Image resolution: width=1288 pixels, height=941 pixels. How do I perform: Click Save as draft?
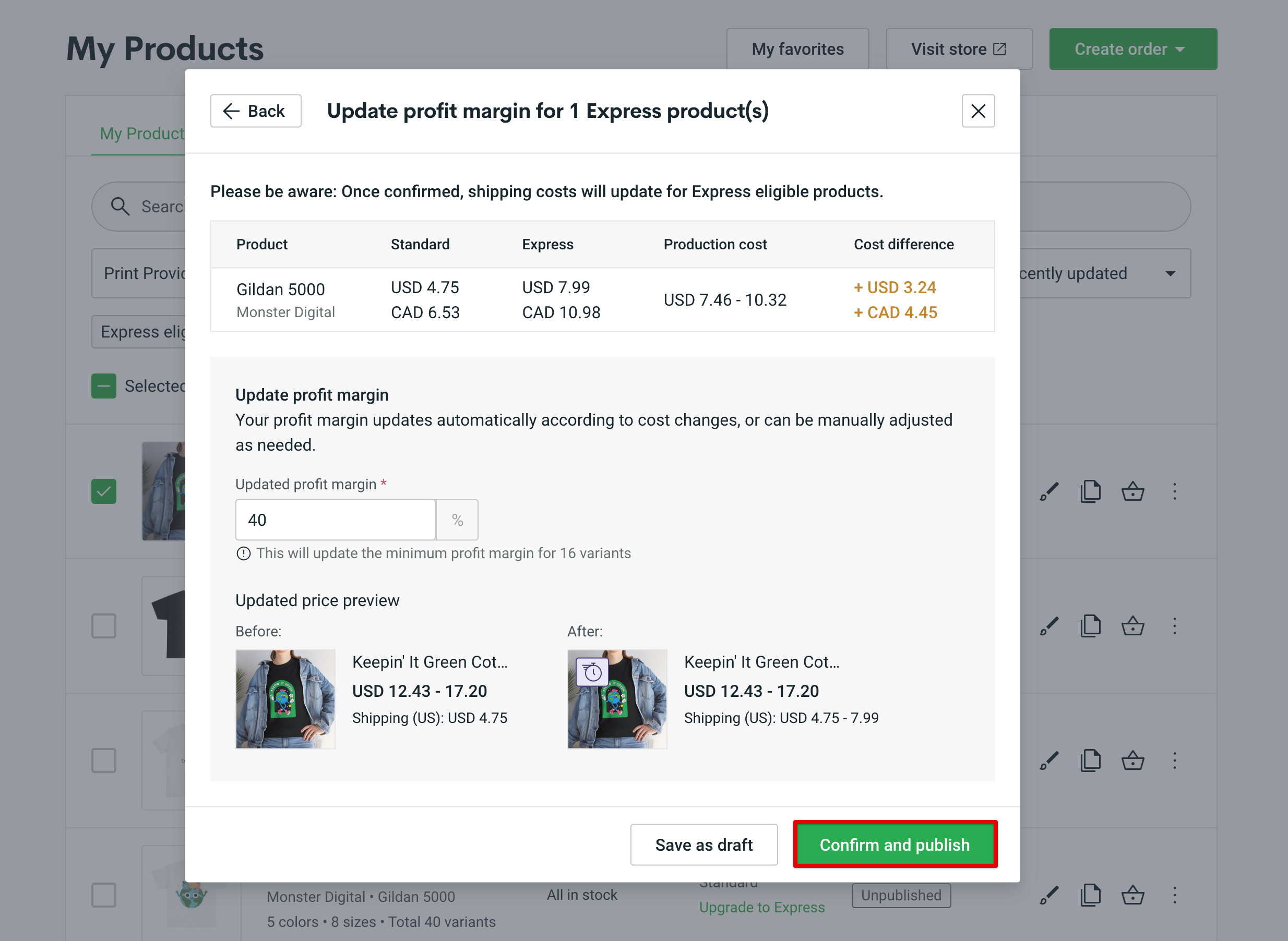click(x=704, y=845)
